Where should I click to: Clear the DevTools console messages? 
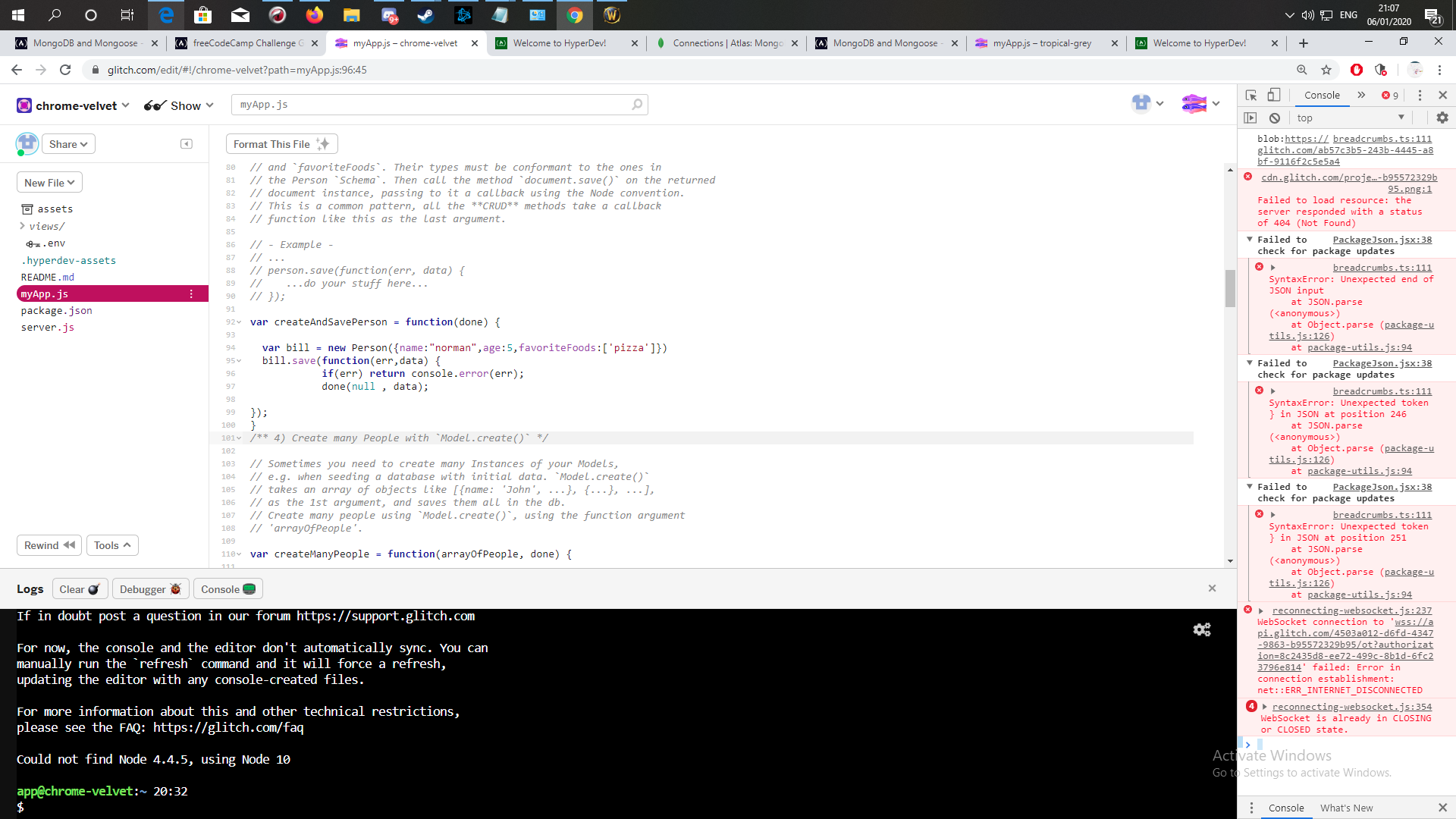1275,118
